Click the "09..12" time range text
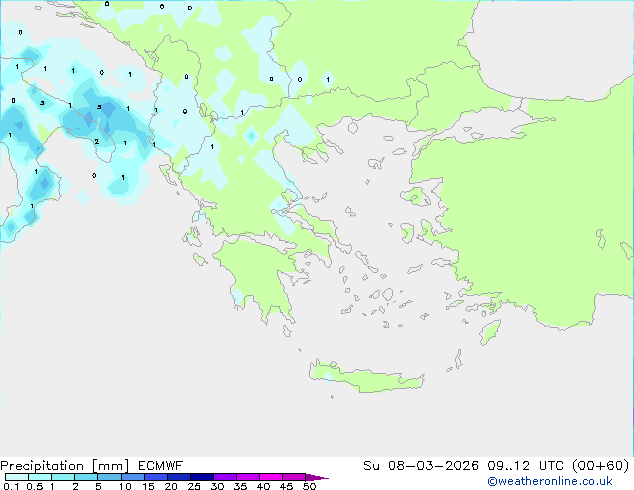The height and width of the screenshot is (490, 634). point(508,466)
